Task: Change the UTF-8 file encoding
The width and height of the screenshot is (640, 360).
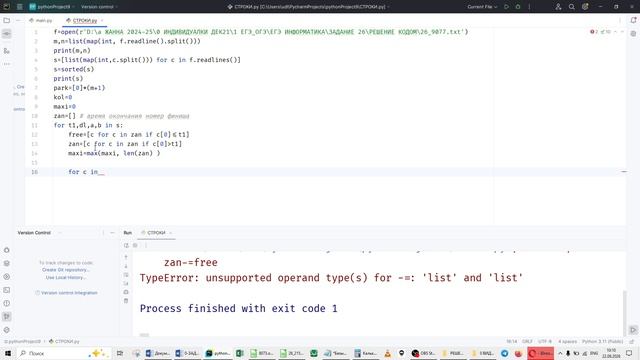Action: tap(544, 341)
